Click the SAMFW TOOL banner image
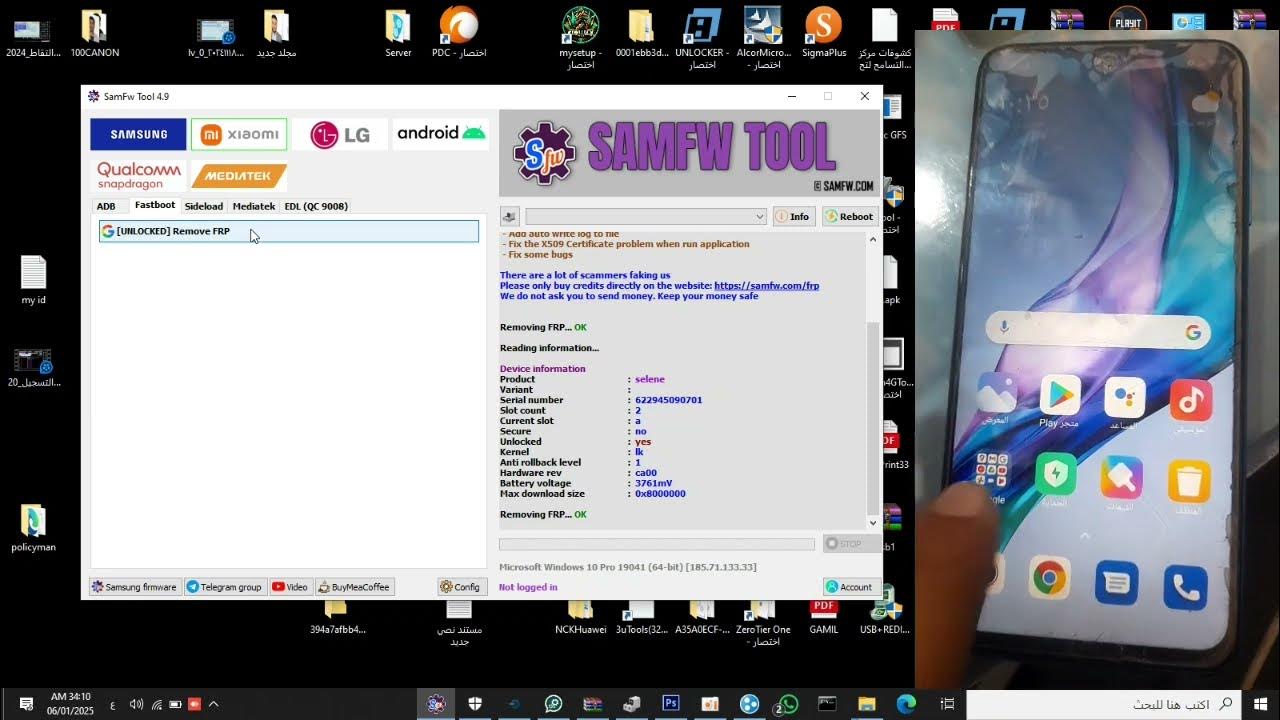The image size is (1280, 720). tap(689, 152)
